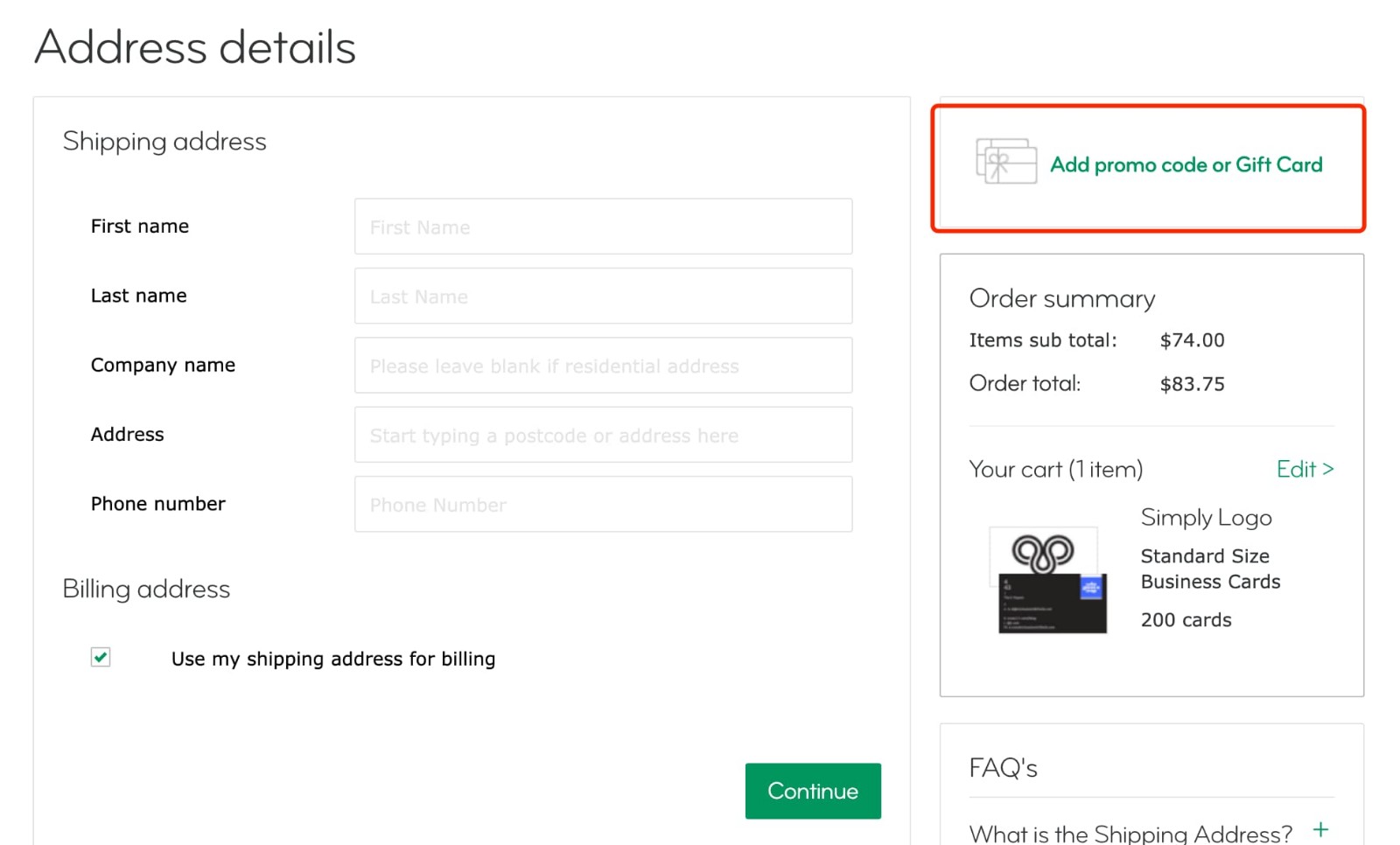Image resolution: width=1400 pixels, height=845 pixels.
Task: Click into the Last Name field
Action: pos(603,296)
